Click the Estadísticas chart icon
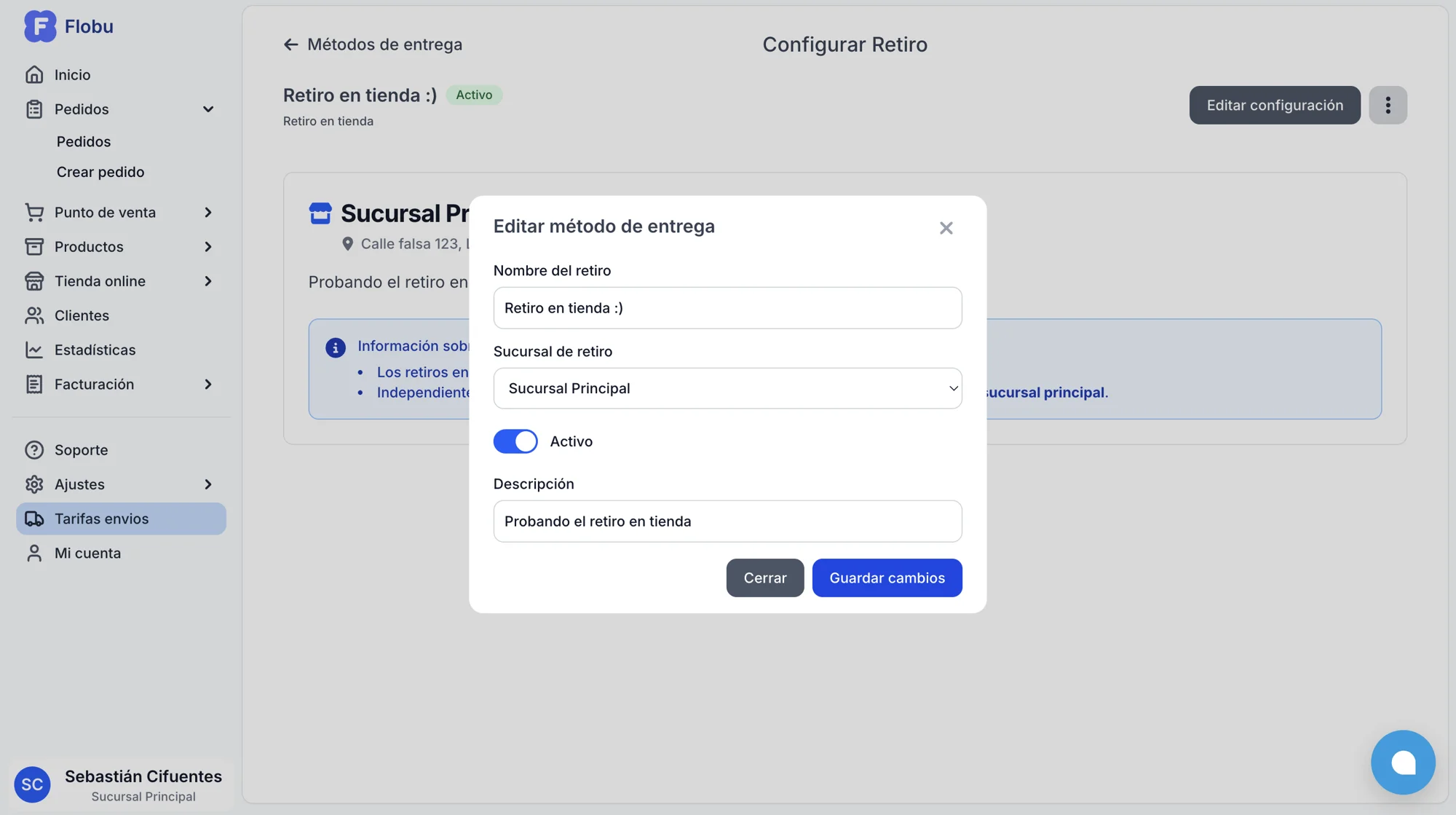 tap(33, 350)
